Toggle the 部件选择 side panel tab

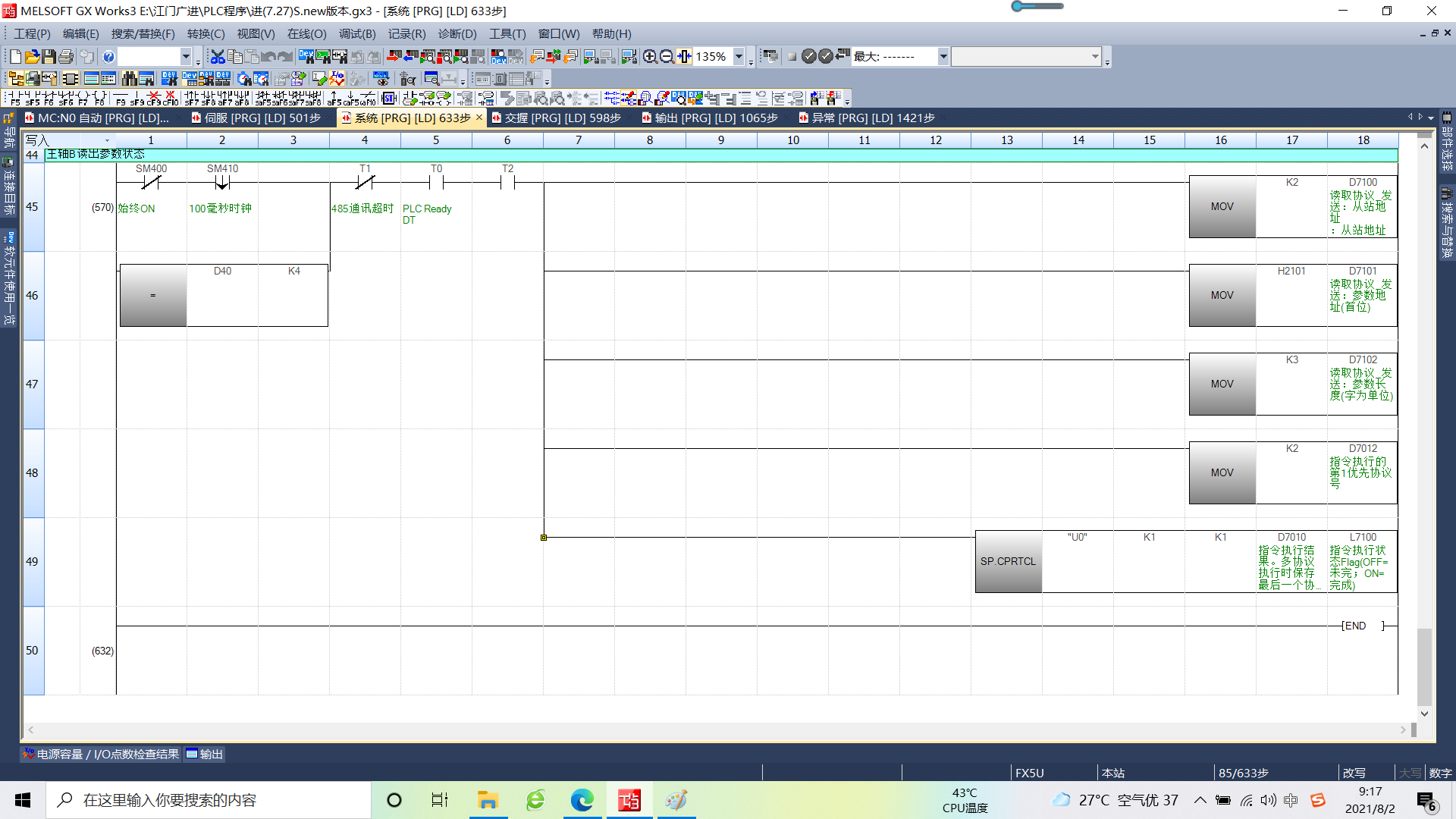[x=1447, y=143]
